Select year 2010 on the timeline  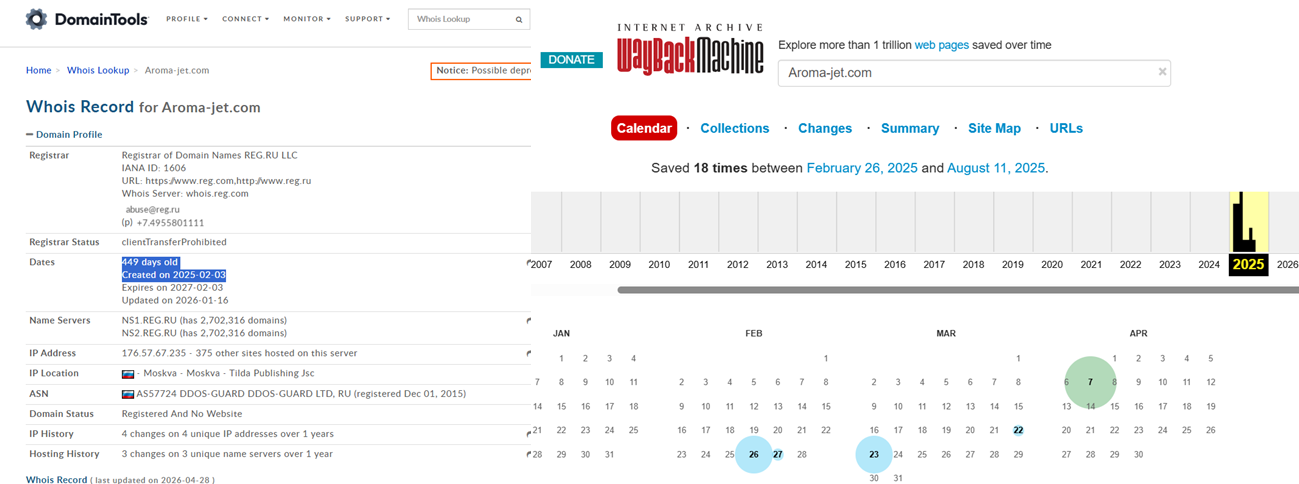click(x=659, y=265)
